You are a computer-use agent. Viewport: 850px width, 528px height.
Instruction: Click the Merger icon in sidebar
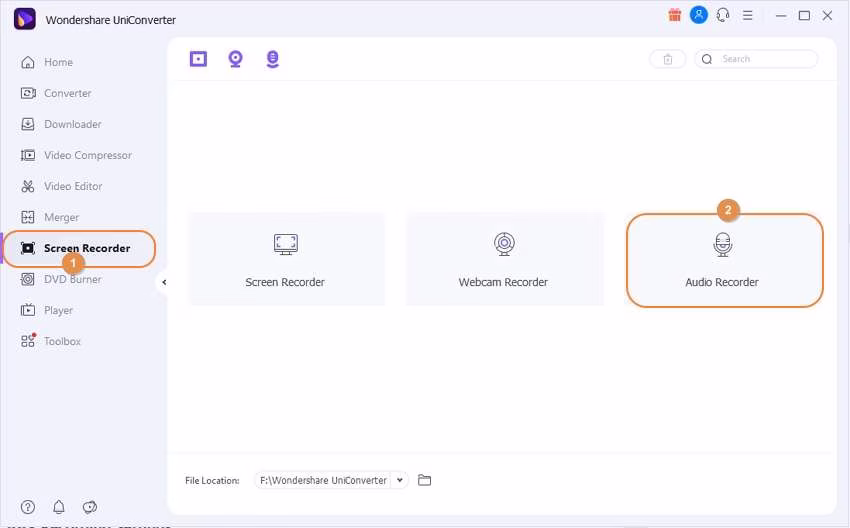click(x=28, y=217)
